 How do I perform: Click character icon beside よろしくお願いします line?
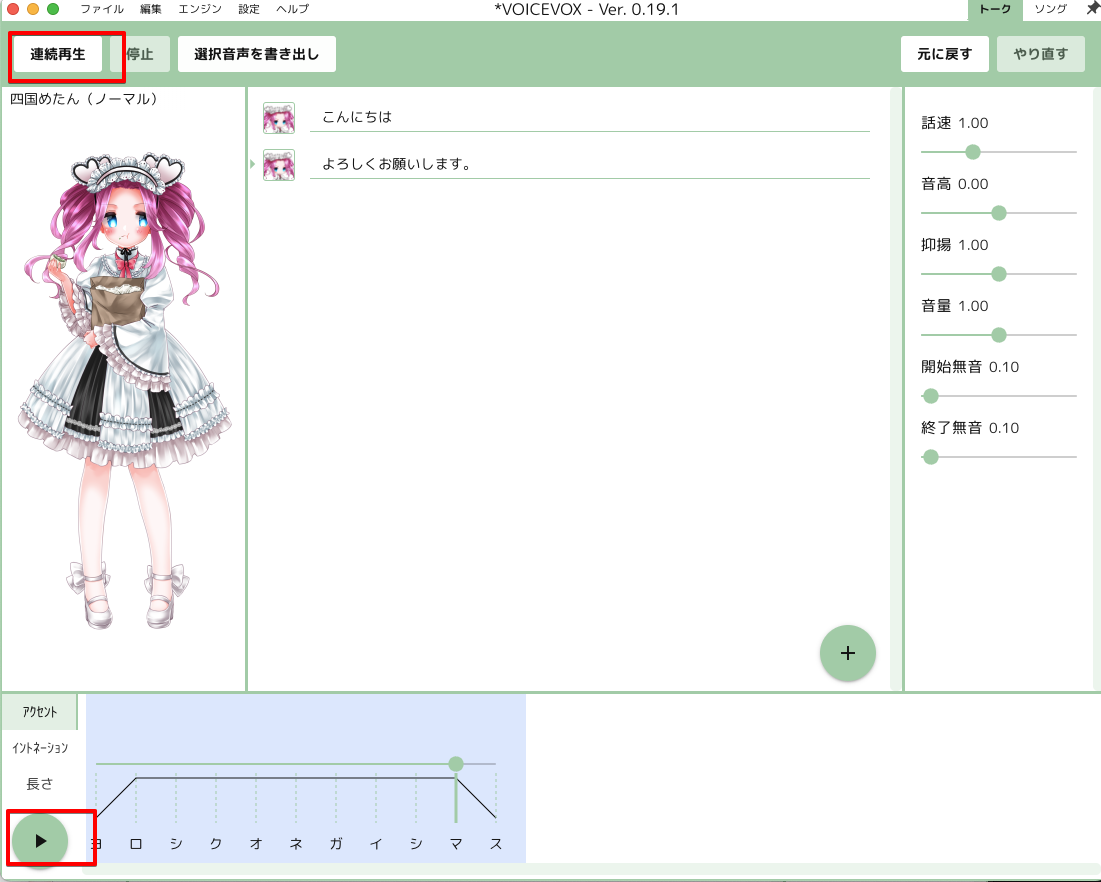(x=279, y=165)
